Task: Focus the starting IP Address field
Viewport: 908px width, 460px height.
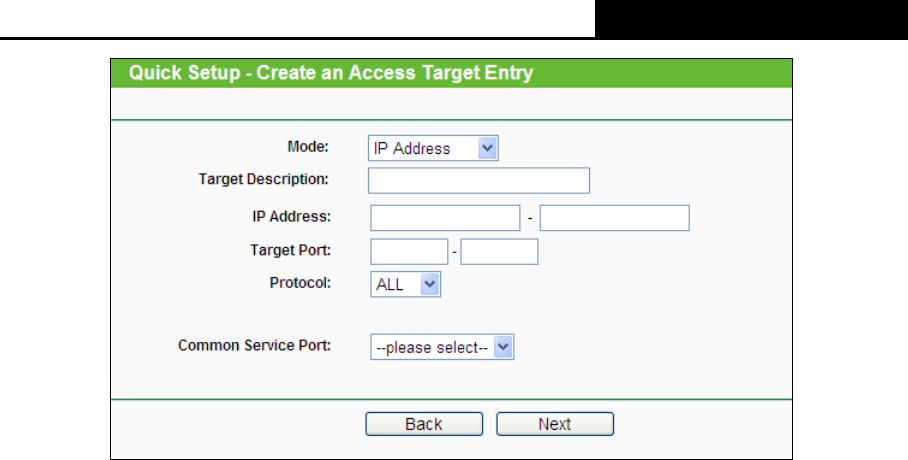Action: pyautogui.click(x=445, y=217)
